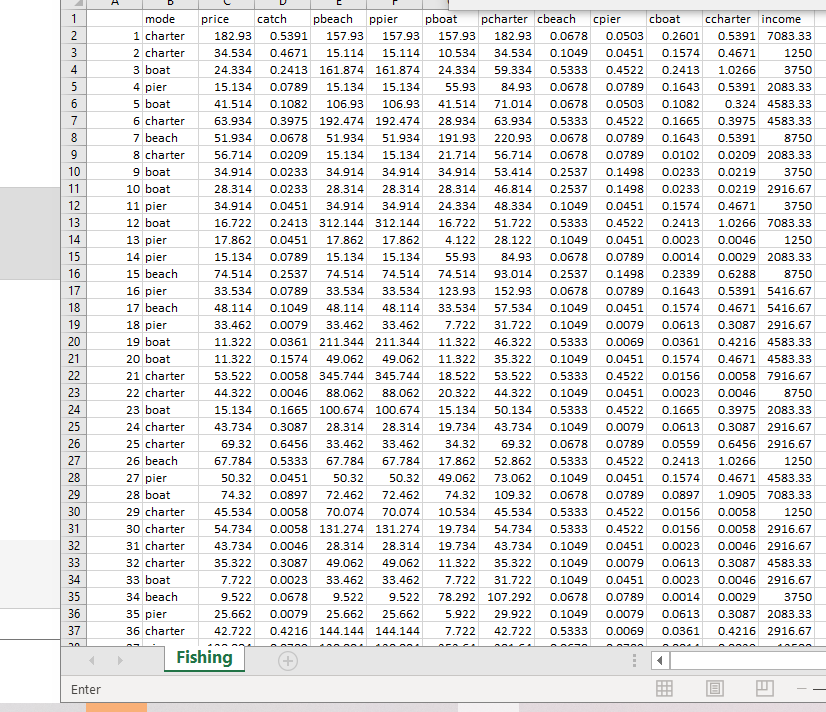
Task: Select the Fishing sheet tab
Action: (204, 659)
